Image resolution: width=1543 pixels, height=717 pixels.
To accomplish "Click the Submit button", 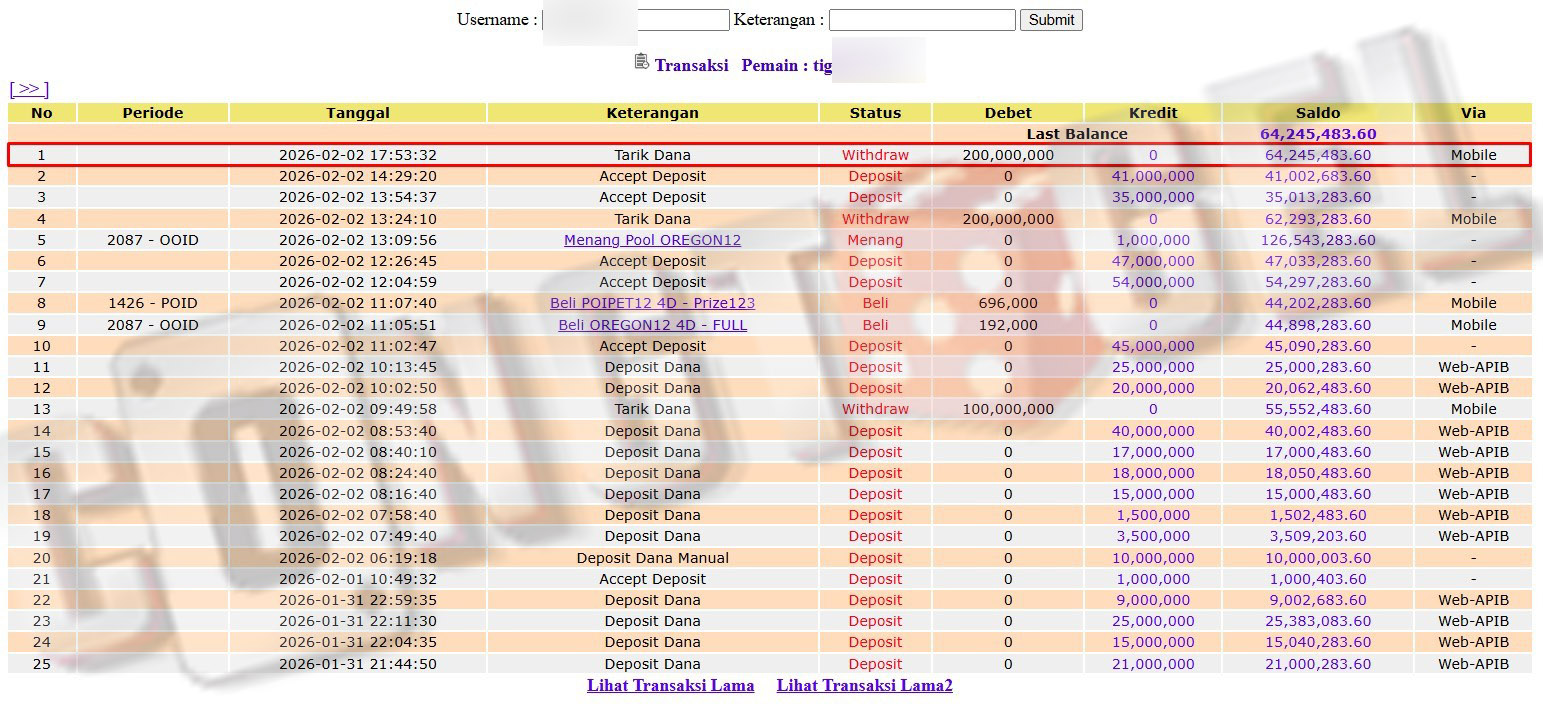I will [1051, 20].
